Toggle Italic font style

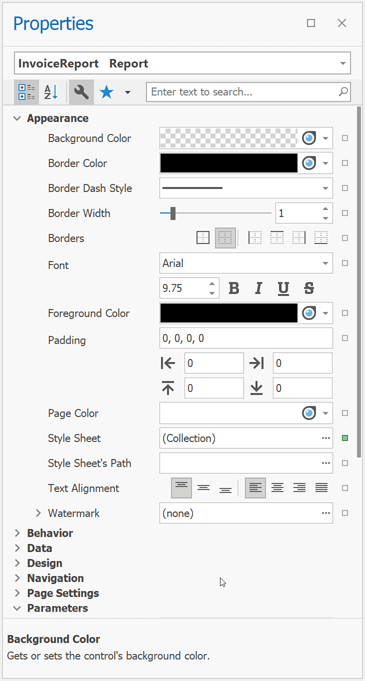point(259,288)
